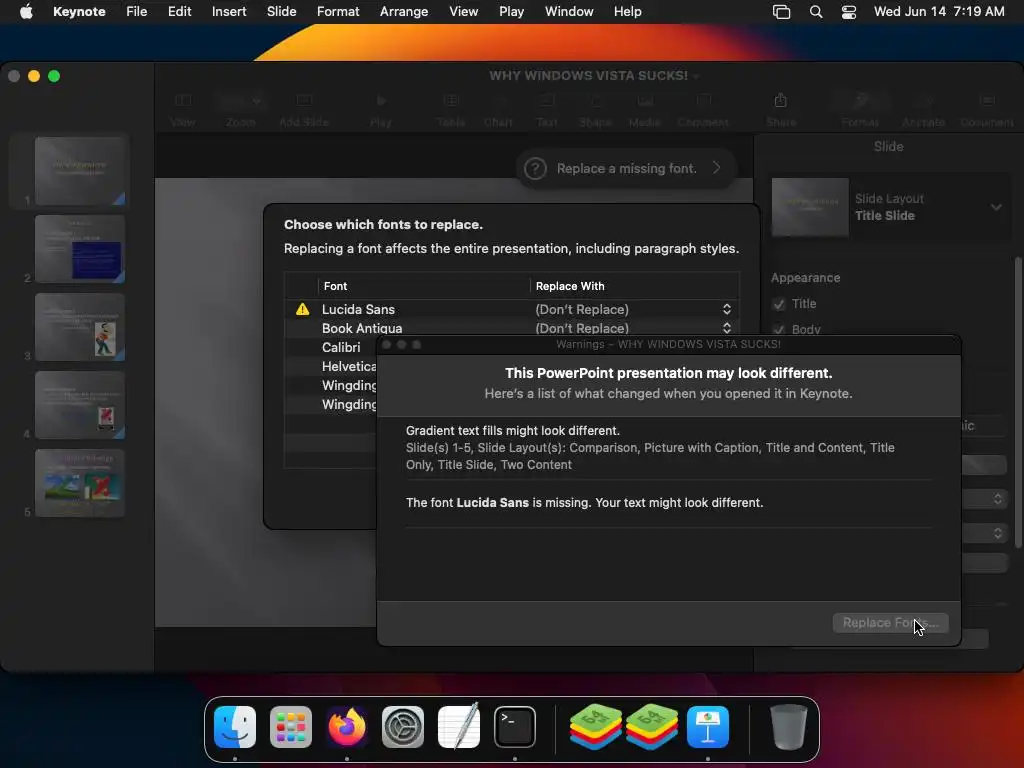Click the yellow warning icon beside Lucida Sans

coord(302,309)
